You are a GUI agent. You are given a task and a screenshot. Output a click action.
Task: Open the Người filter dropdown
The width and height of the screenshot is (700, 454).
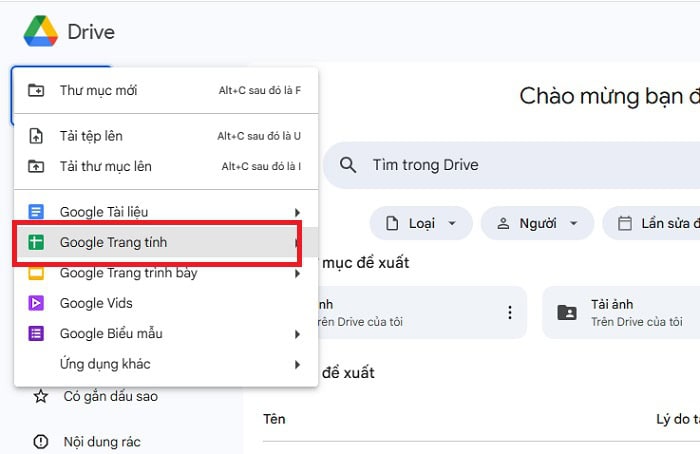click(x=537, y=223)
